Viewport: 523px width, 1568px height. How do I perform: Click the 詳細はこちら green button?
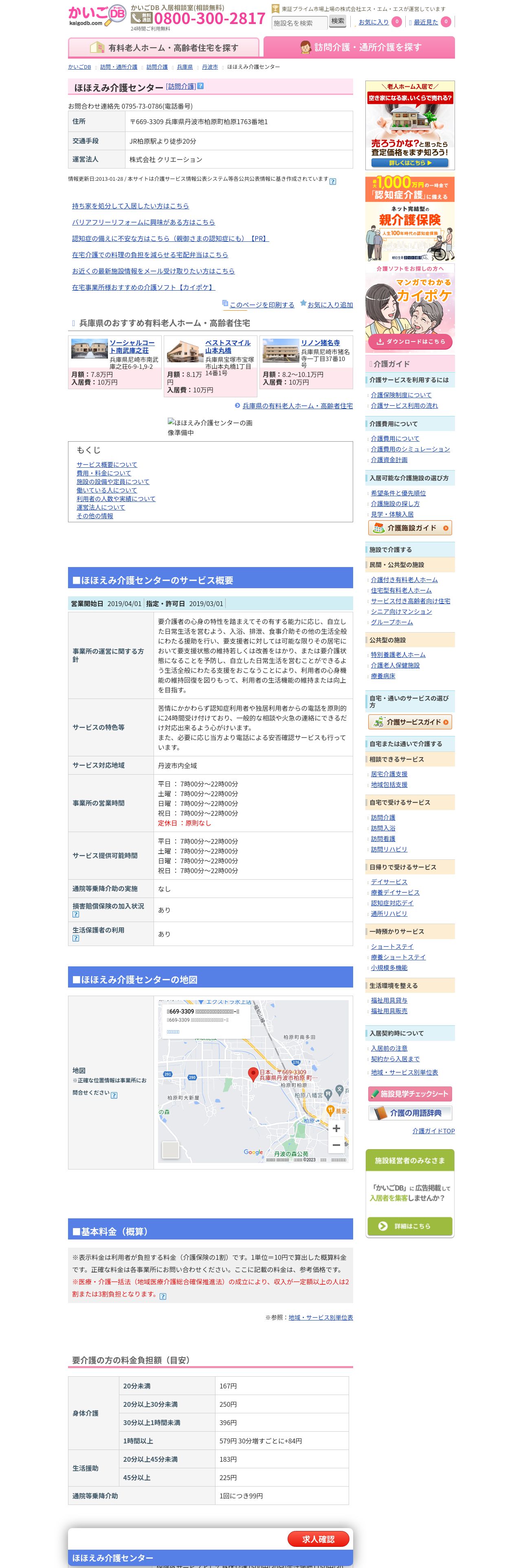[410, 1226]
